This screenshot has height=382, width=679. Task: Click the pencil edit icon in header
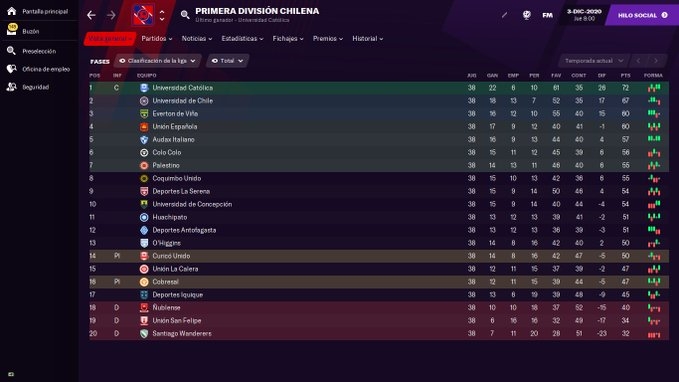[x=504, y=15]
